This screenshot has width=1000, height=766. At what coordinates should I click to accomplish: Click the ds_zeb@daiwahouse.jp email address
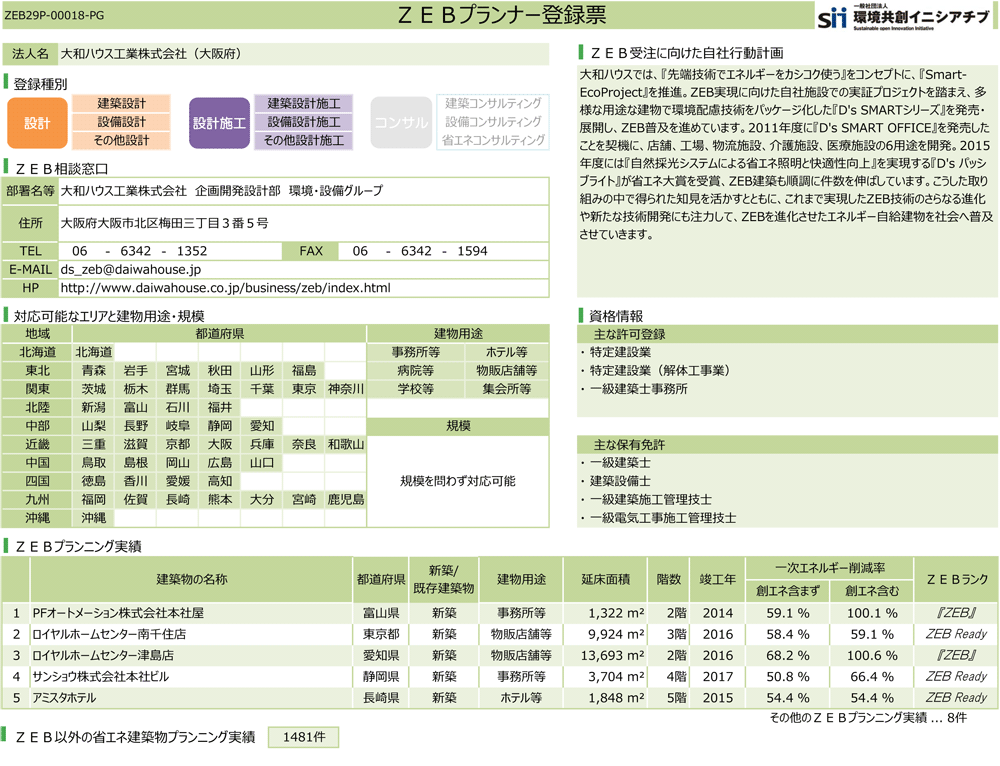pyautogui.click(x=131, y=269)
